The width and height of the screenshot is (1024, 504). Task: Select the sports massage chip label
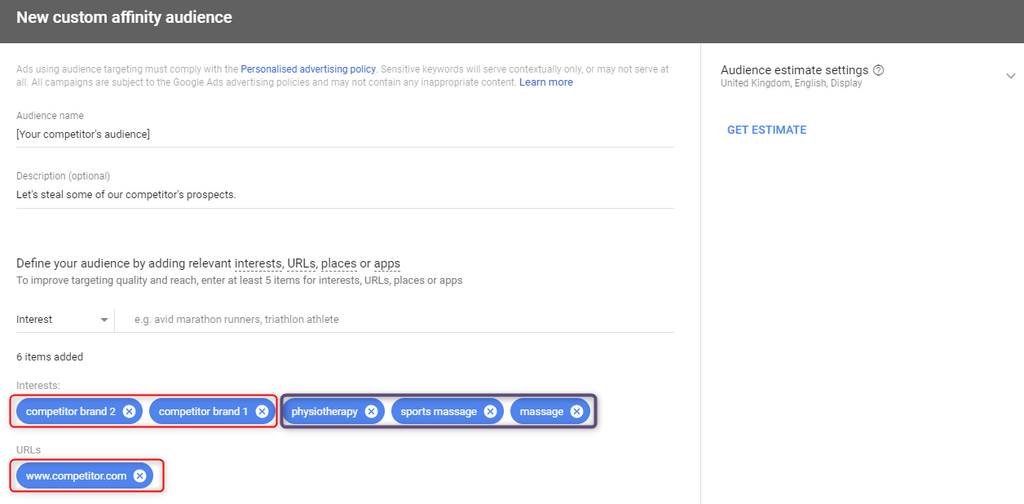(438, 411)
